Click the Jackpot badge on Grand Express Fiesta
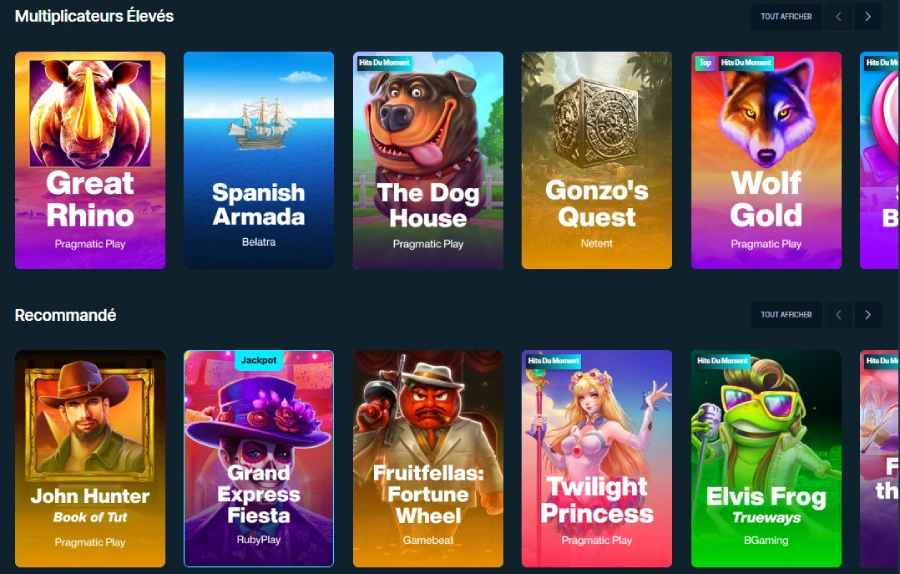Viewport: 900px width, 574px height. coord(259,360)
